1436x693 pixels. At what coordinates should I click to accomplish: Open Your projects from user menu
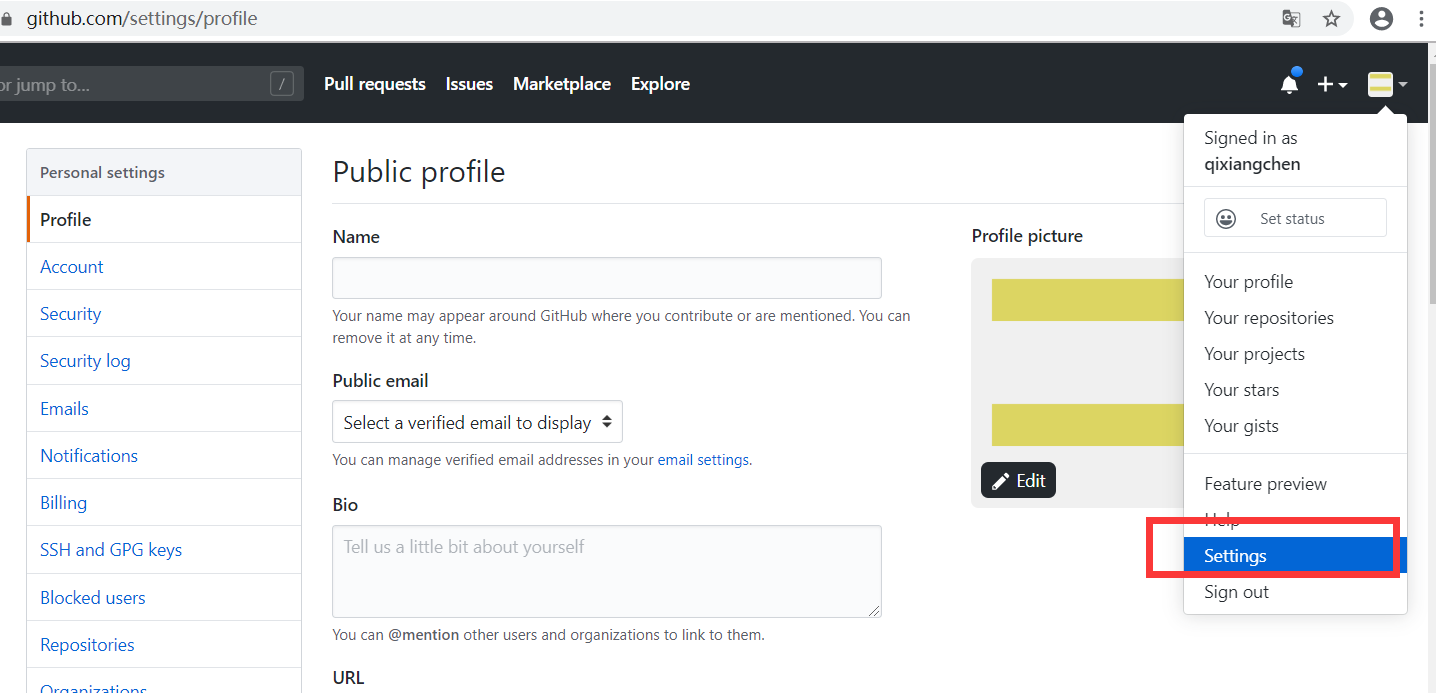pos(1295,354)
